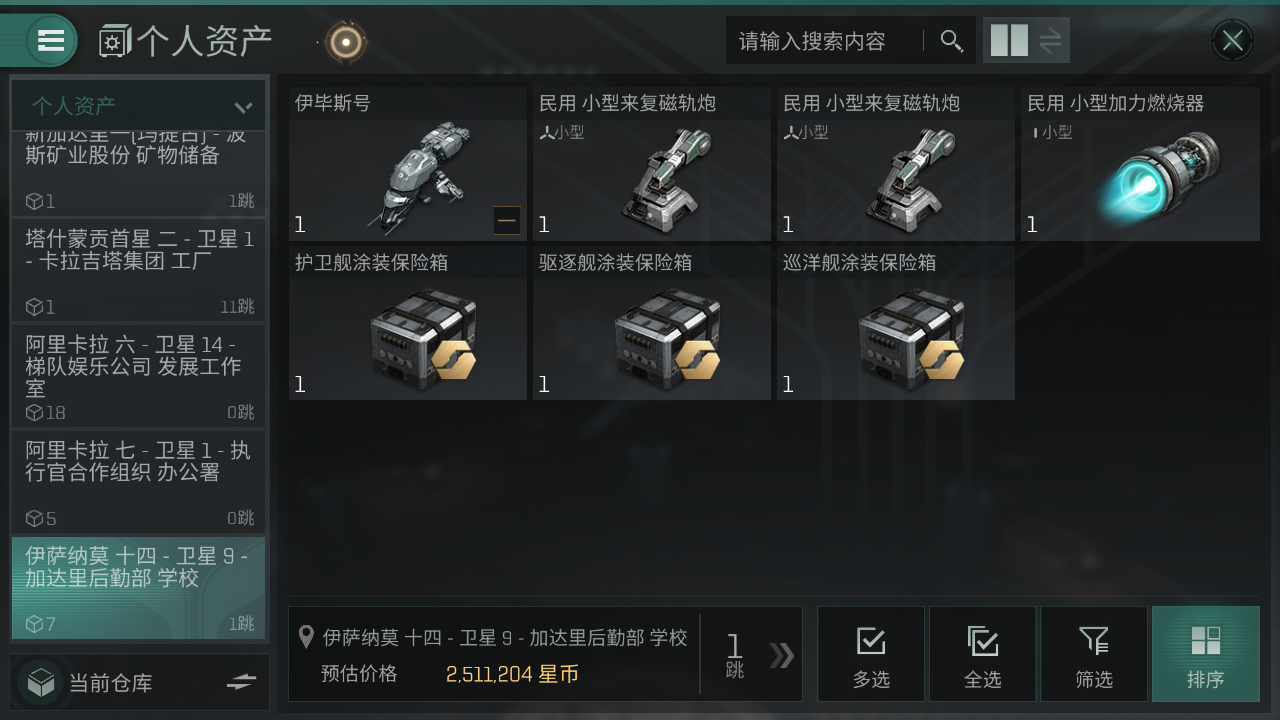1280x720 pixels.
Task: Click the location pin icon
Action: point(307,637)
